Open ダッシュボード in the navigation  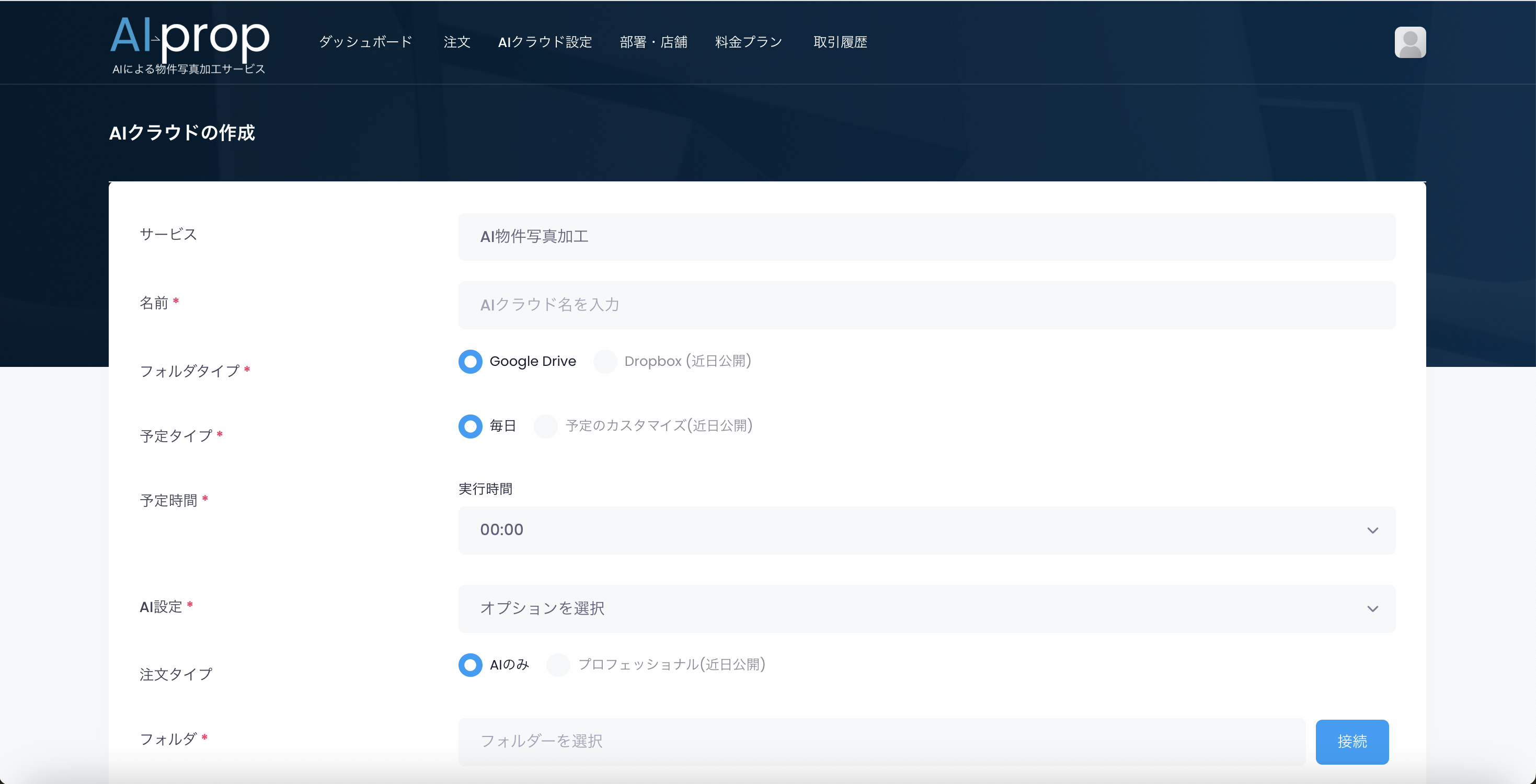pos(365,42)
